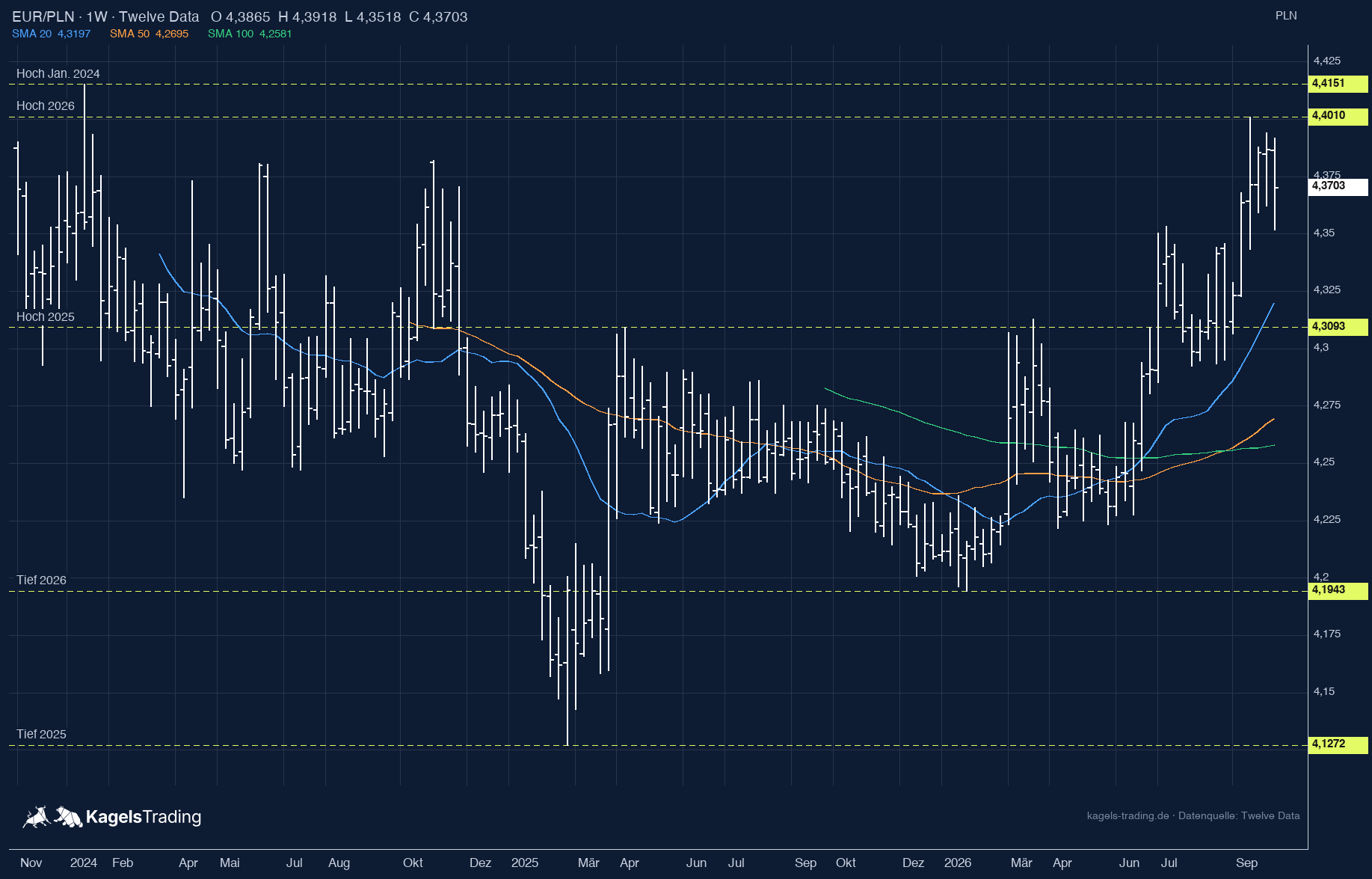Click the 4,4010 price level label
Viewport: 1372px width, 879px height.
[1338, 115]
